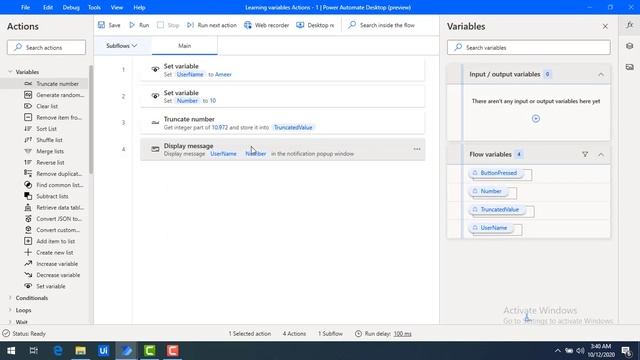
Task: Expand the Loops group
Action: pos(10,310)
